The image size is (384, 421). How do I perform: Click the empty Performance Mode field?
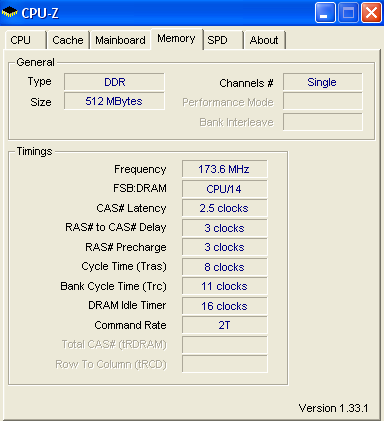[x=322, y=101]
